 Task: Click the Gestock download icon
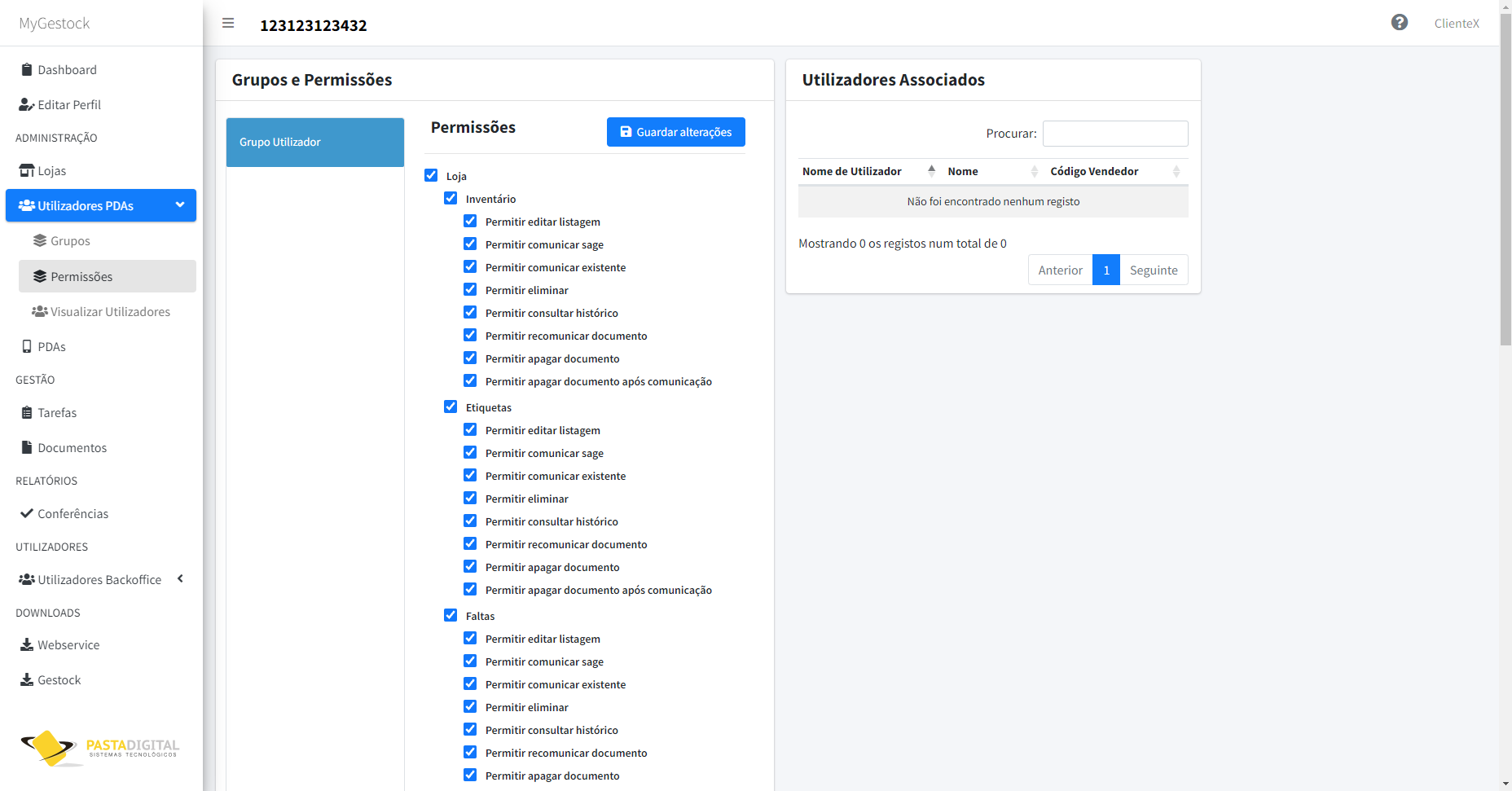27,680
